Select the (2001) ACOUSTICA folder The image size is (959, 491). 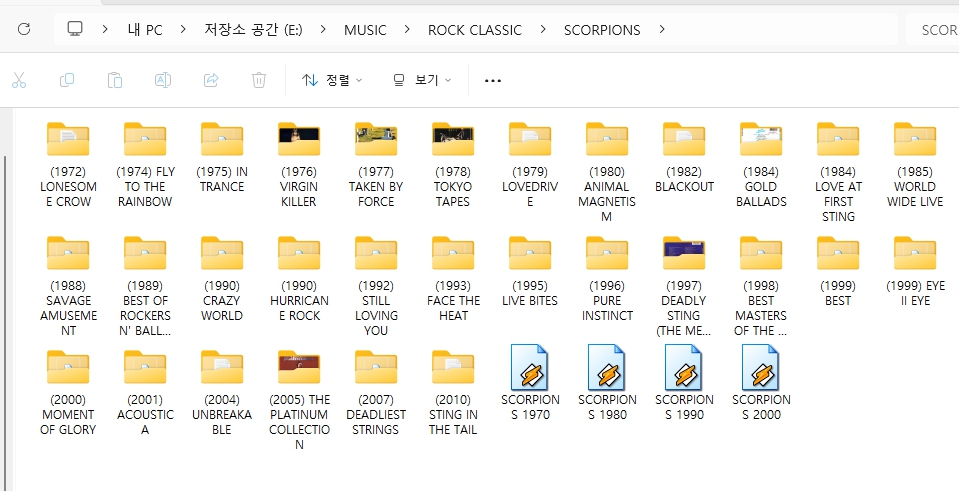[145, 392]
